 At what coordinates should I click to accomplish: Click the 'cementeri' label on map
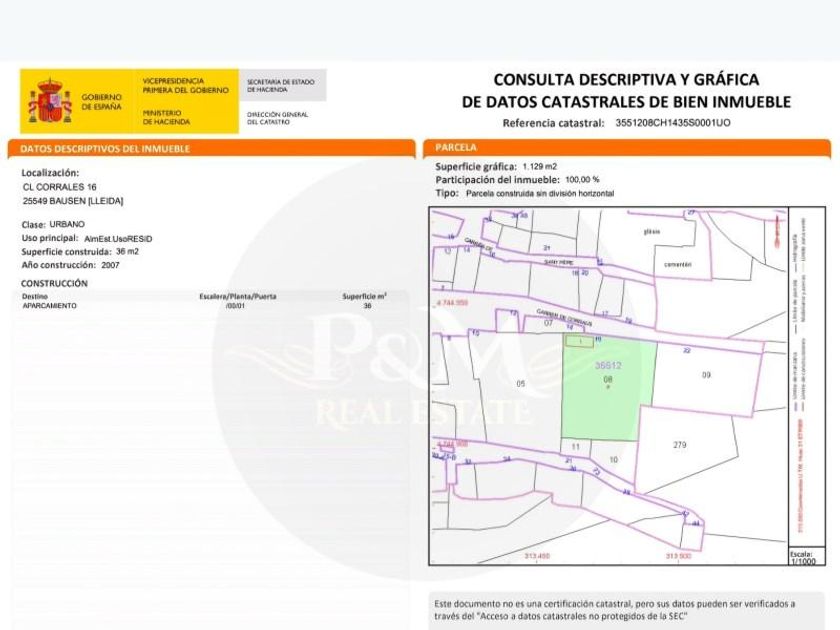pyautogui.click(x=678, y=265)
